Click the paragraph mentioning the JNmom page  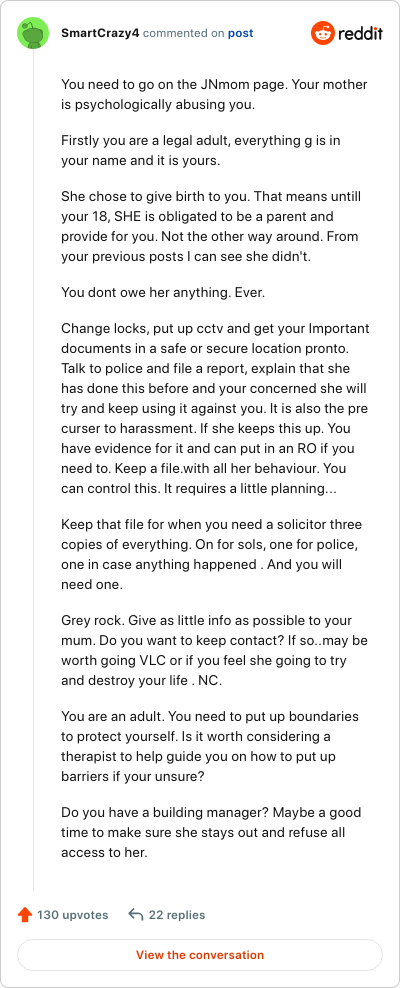(215, 95)
